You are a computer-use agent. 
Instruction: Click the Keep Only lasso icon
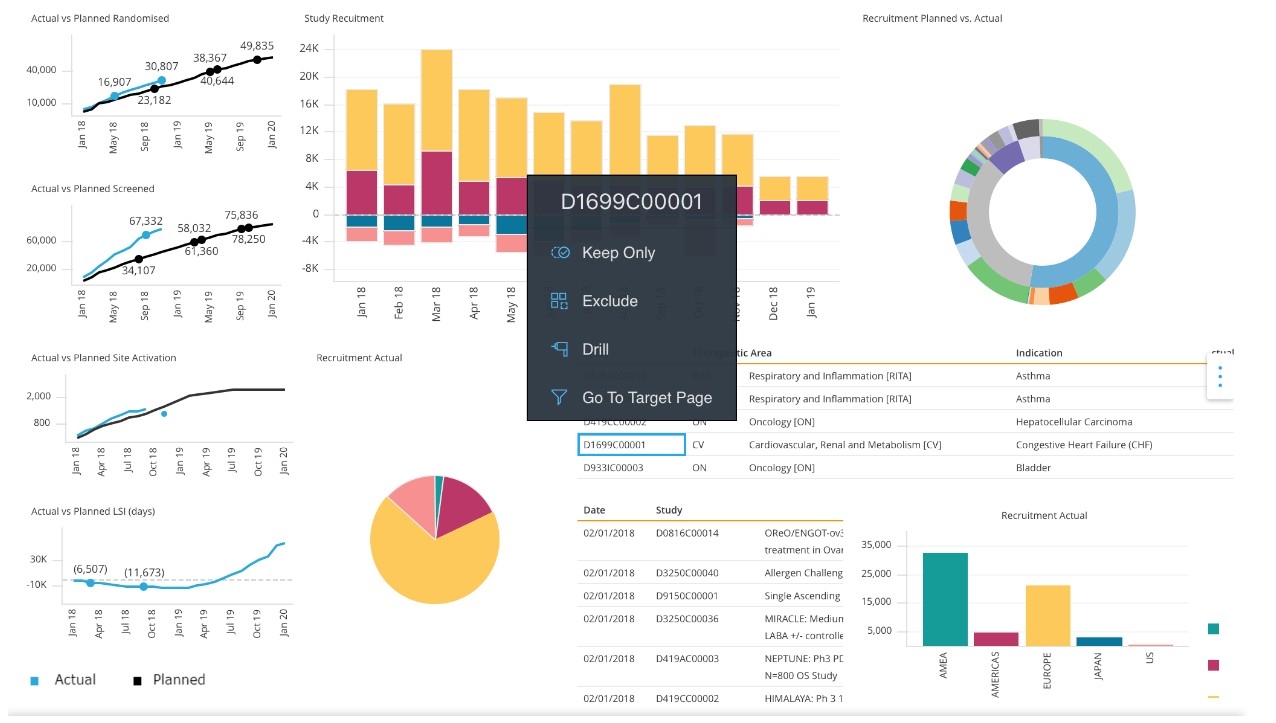coord(560,253)
